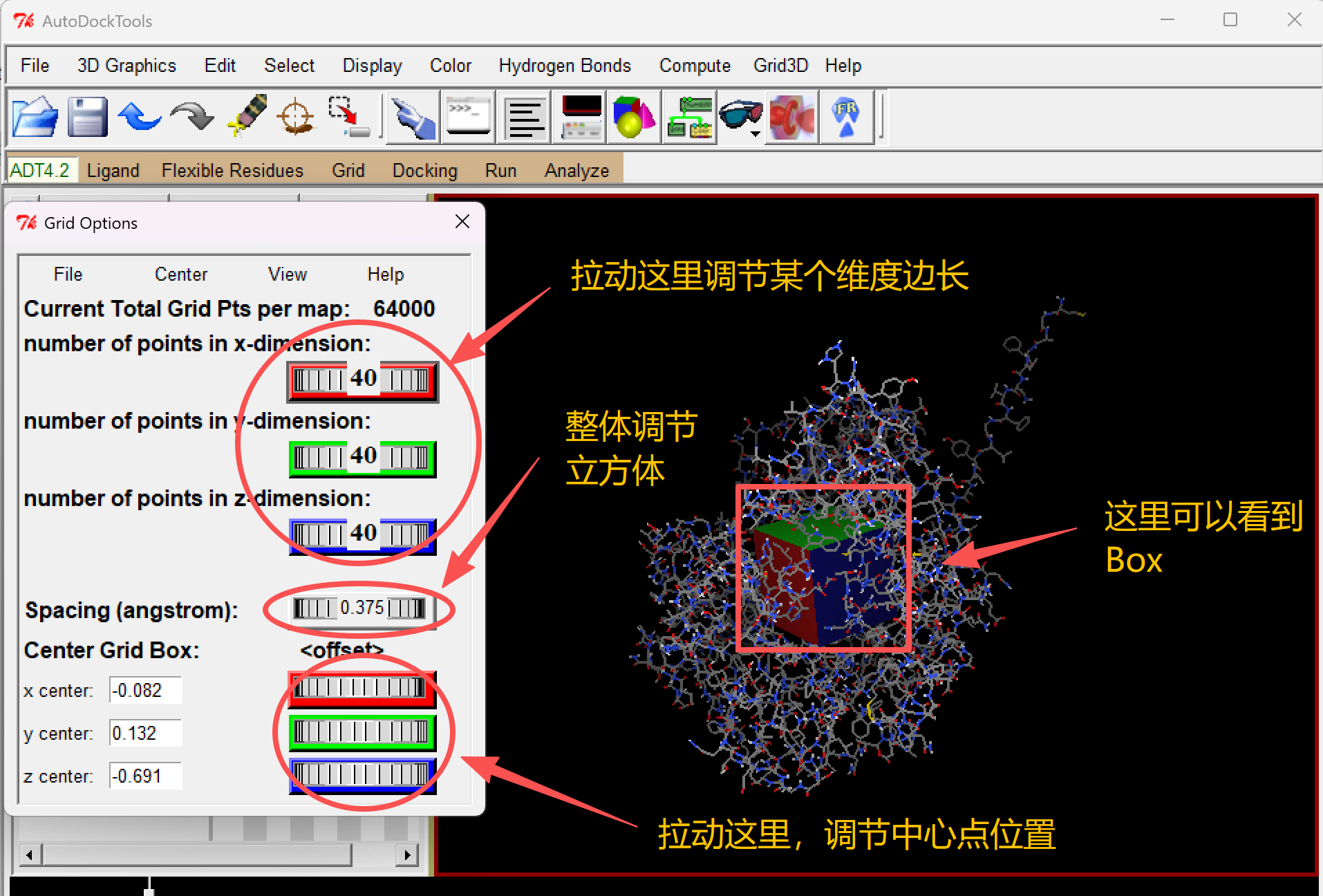Close the Grid Options dialog

(x=462, y=222)
